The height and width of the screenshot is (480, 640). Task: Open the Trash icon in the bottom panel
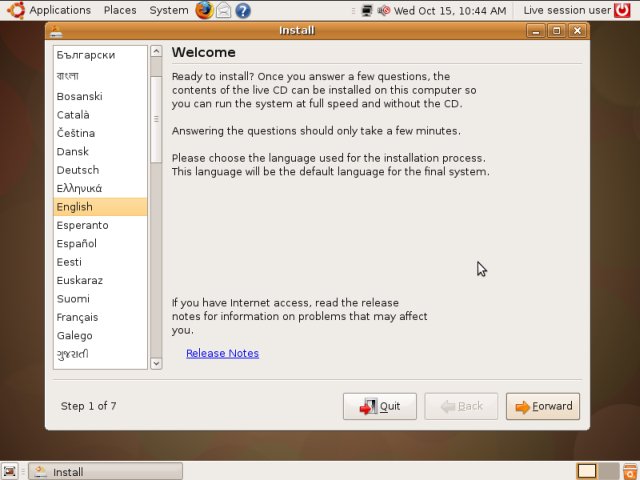(x=631, y=471)
